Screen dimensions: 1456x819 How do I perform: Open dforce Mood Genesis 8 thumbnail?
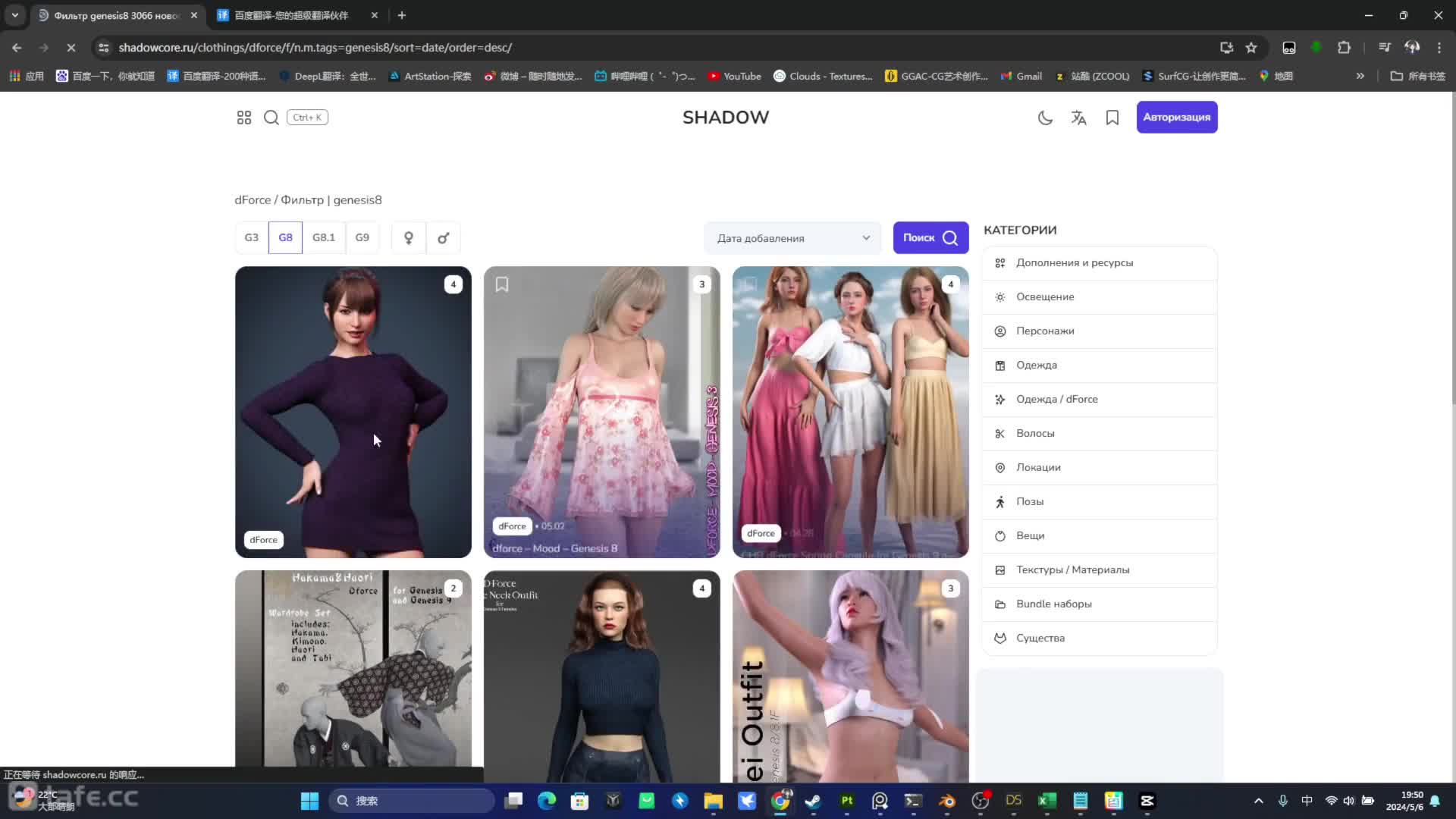tap(601, 412)
